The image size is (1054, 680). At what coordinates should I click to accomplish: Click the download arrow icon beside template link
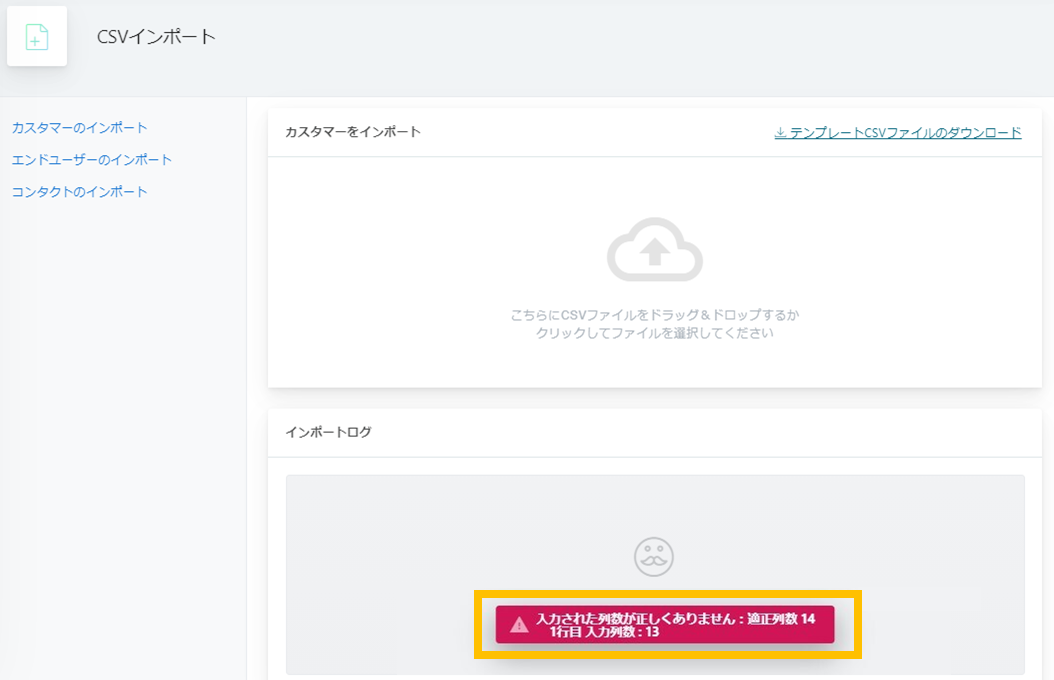pos(780,132)
